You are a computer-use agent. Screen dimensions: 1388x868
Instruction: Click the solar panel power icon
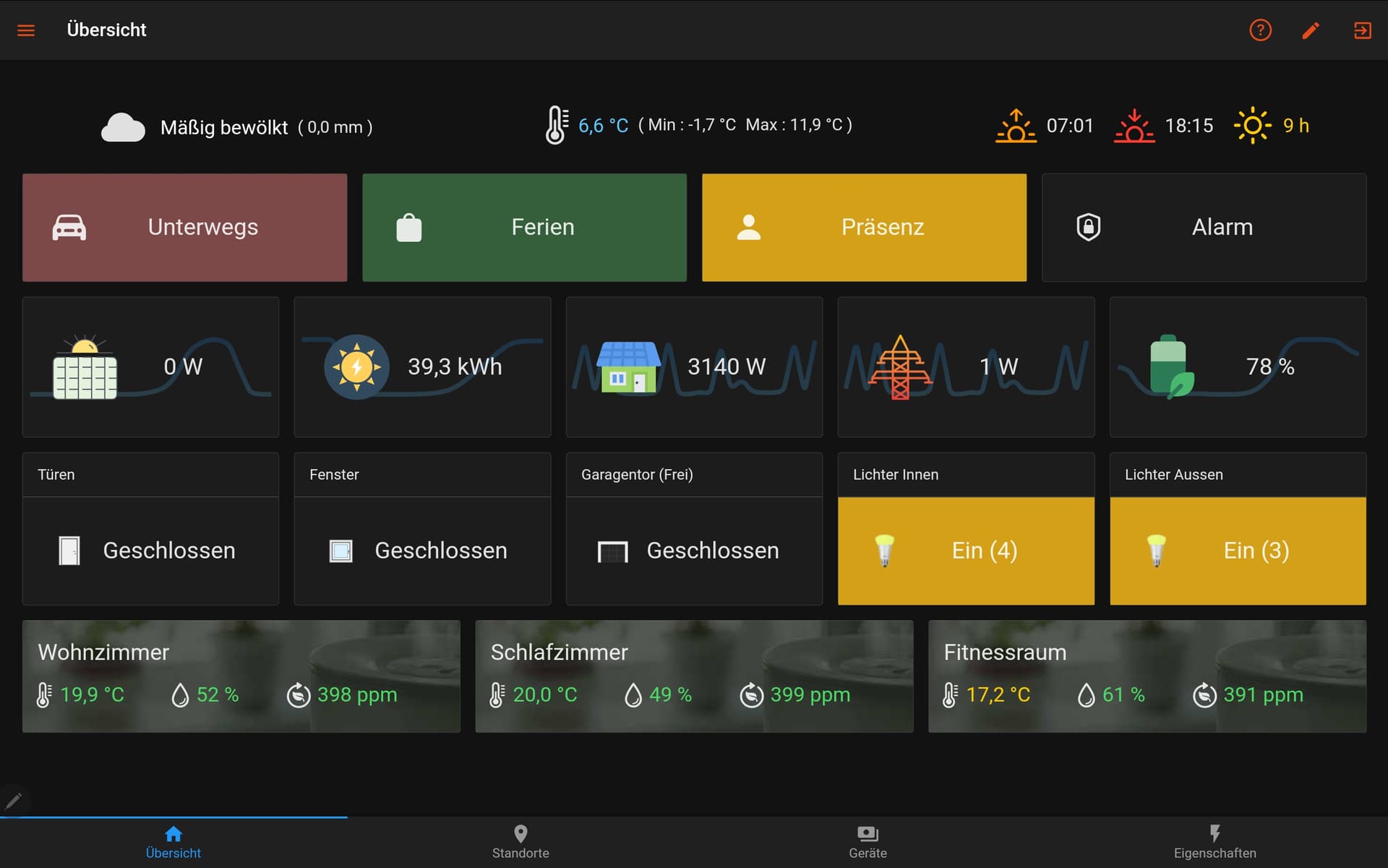click(85, 367)
